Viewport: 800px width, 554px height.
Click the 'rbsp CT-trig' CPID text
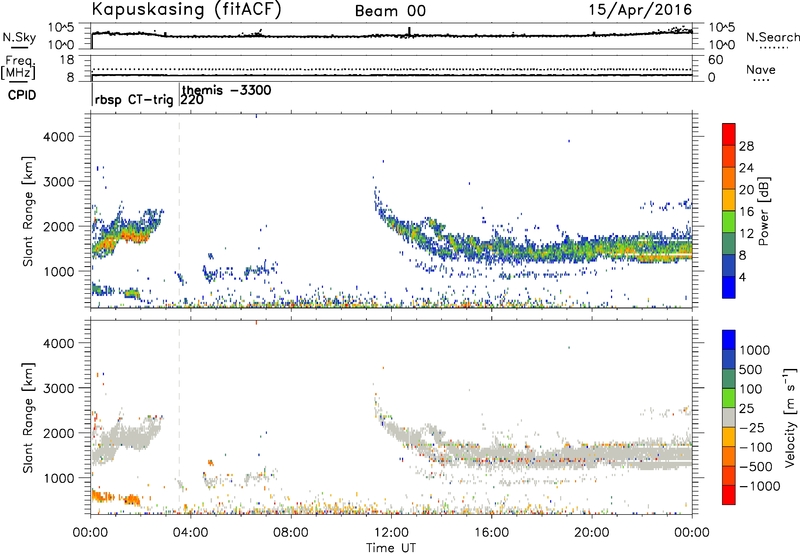[x=134, y=99]
